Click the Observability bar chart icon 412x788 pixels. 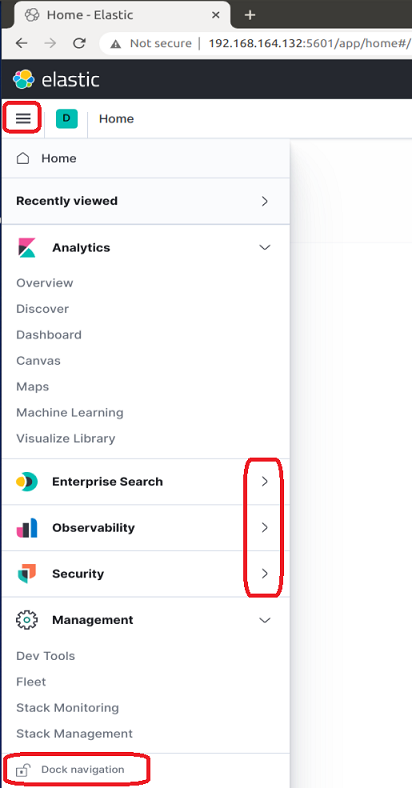26,528
